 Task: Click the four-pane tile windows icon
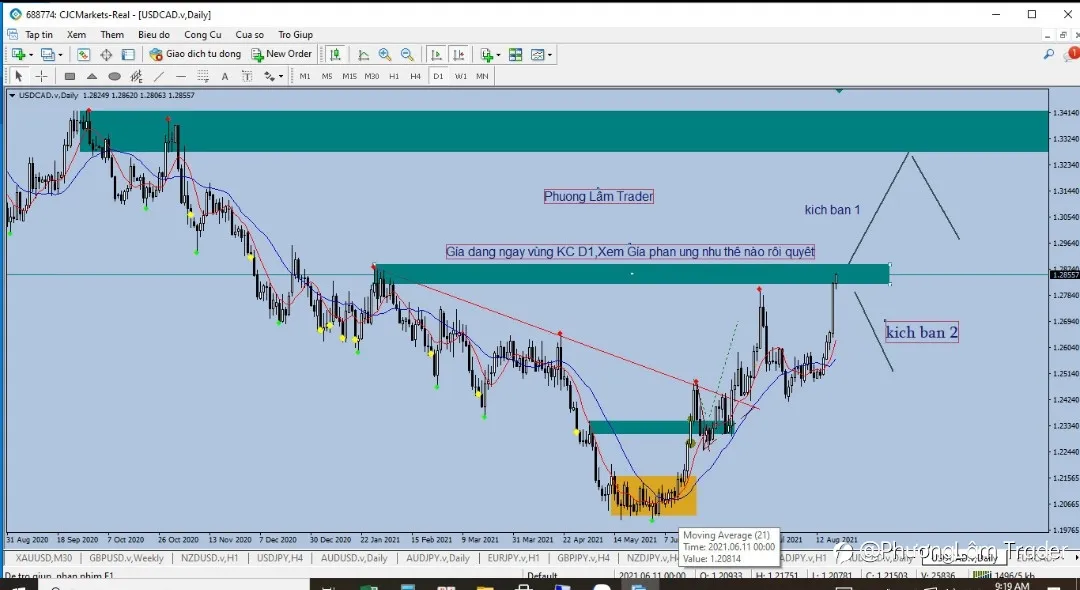[x=515, y=54]
